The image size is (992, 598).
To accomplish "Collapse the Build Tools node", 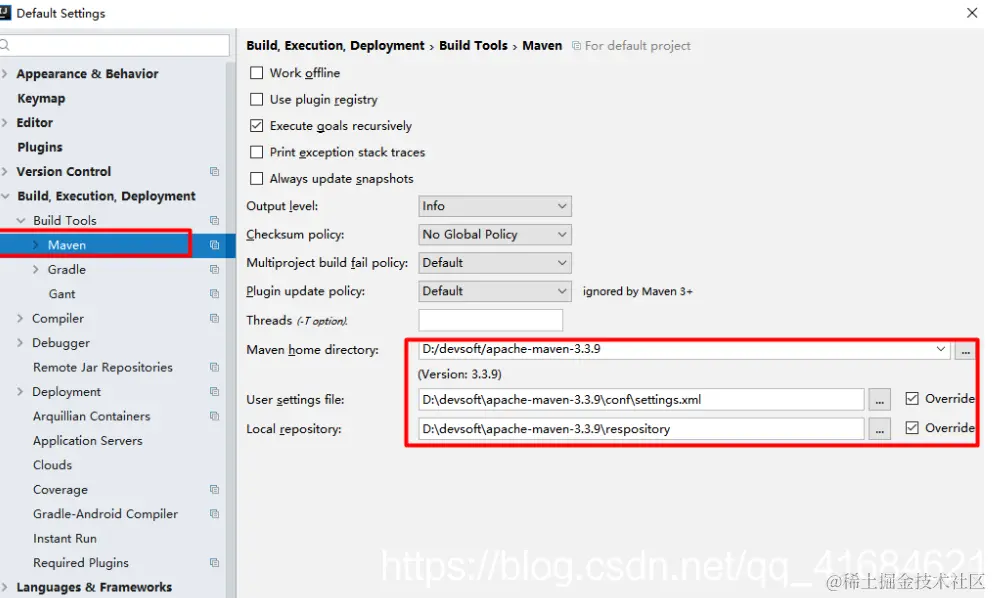I will pyautogui.click(x=21, y=220).
